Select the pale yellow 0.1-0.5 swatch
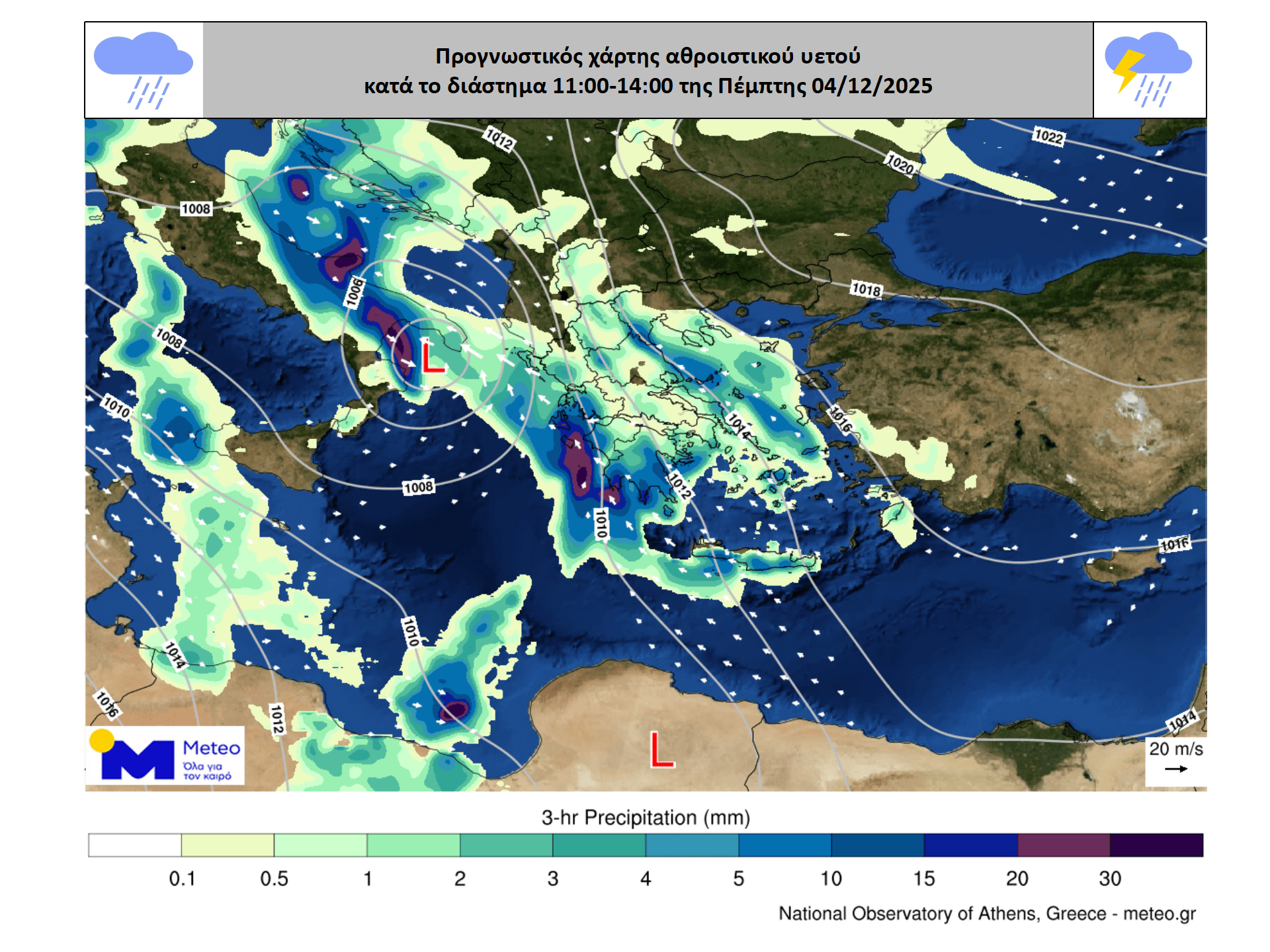Screen dimensions: 1270x952 click(228, 846)
